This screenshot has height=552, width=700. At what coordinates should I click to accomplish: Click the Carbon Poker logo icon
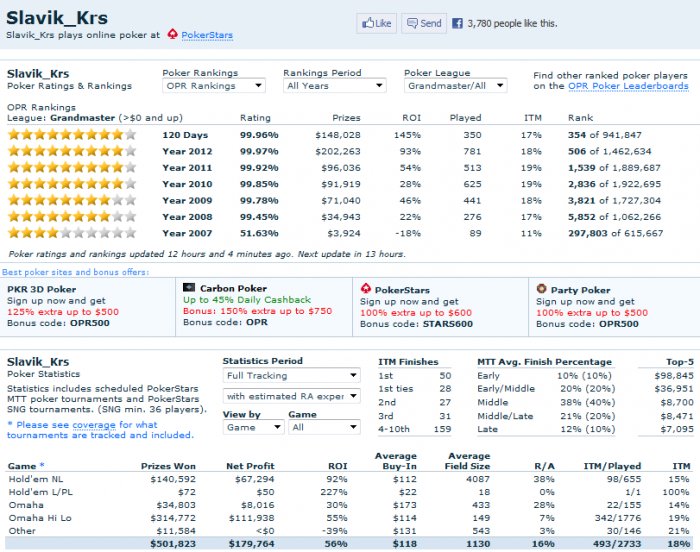click(x=189, y=287)
